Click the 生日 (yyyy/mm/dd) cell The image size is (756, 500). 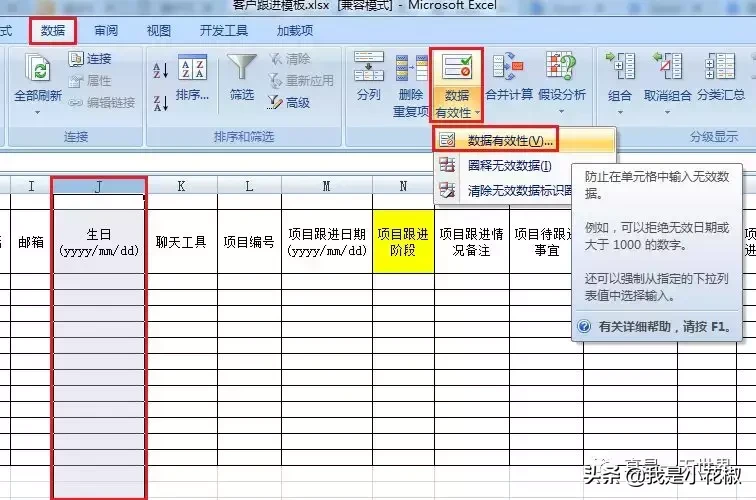99,242
